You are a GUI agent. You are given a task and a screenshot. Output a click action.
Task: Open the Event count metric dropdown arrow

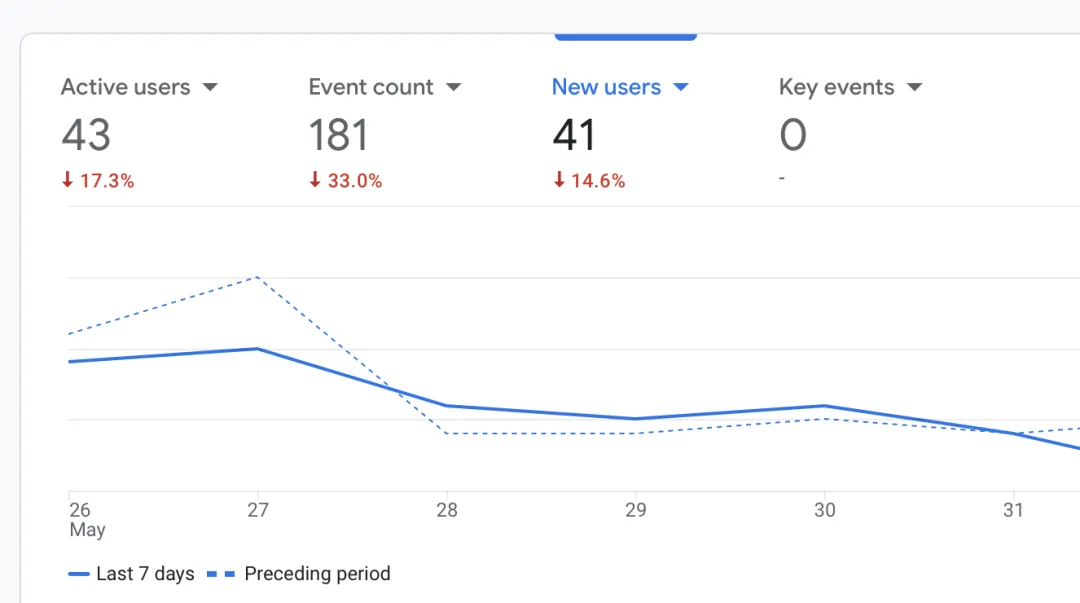pos(453,88)
